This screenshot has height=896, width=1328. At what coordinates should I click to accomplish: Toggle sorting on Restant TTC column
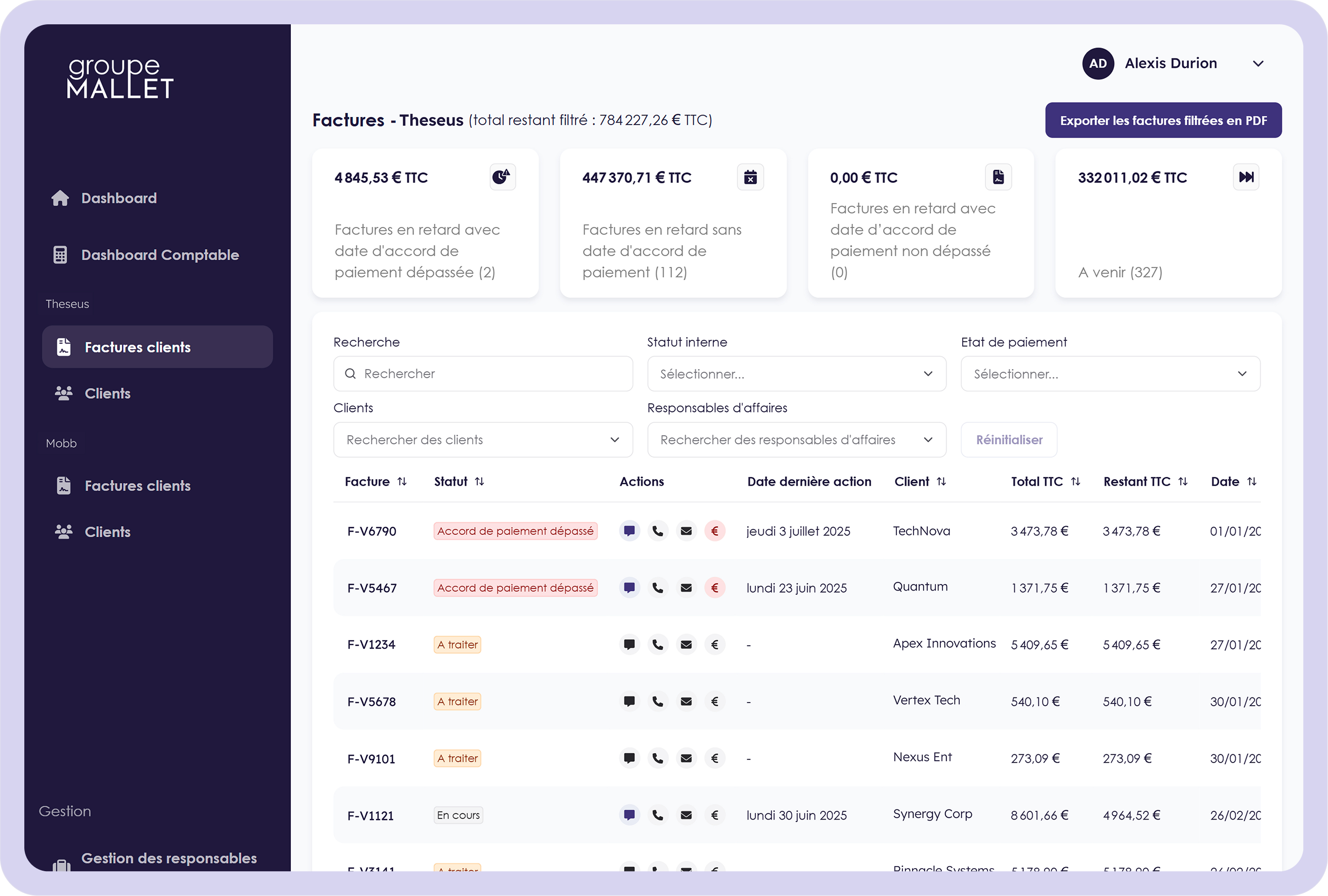1183,481
